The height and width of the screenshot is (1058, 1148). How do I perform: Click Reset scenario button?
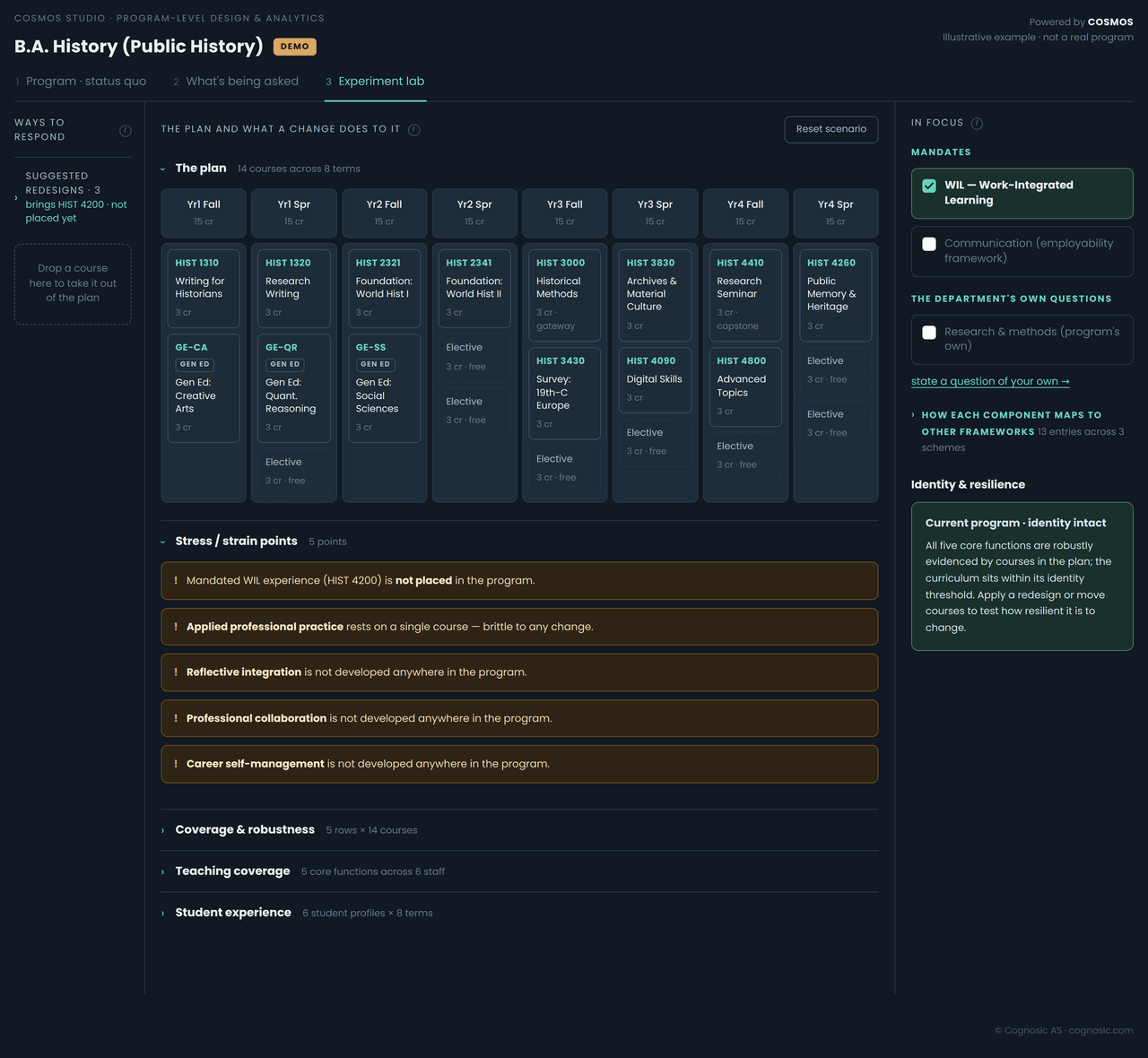tap(831, 129)
